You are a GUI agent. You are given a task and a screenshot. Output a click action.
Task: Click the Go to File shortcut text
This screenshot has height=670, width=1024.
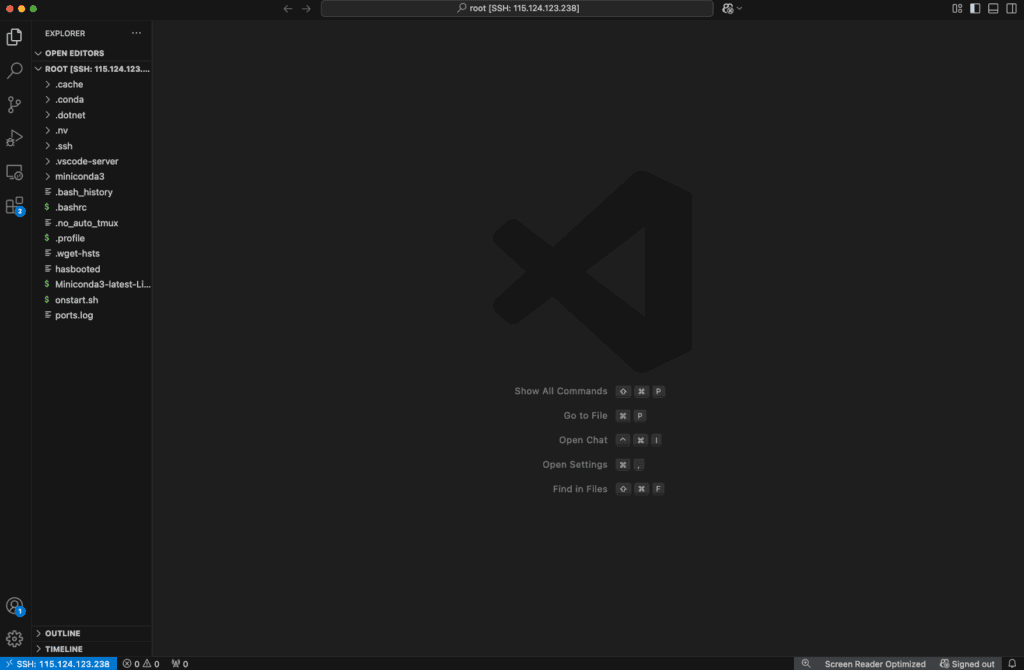click(585, 416)
